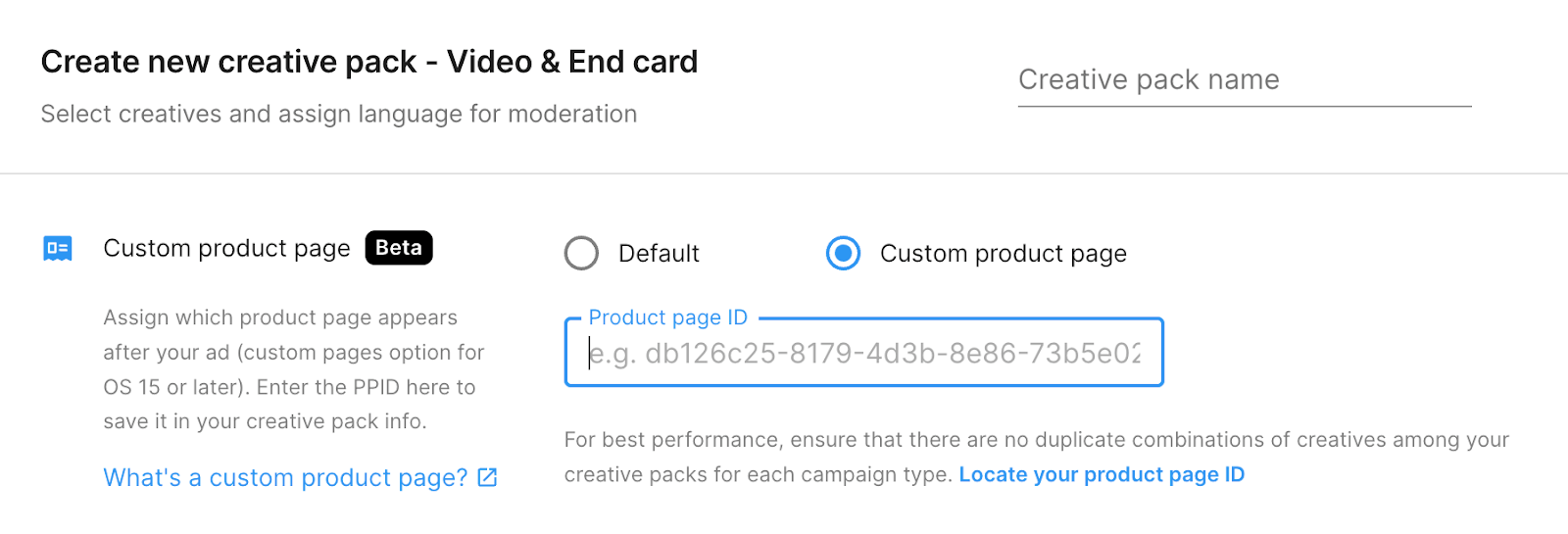
Task: Click the underline beneath Creative pack name
Action: coord(1245,106)
